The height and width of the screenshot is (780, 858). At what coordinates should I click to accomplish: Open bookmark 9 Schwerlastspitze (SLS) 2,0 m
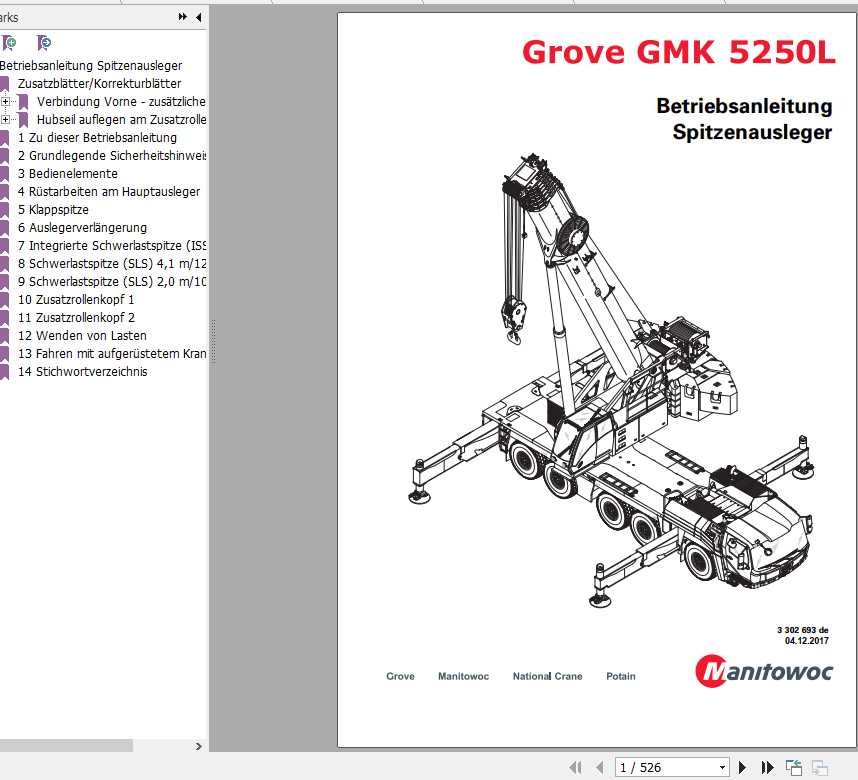[112, 282]
